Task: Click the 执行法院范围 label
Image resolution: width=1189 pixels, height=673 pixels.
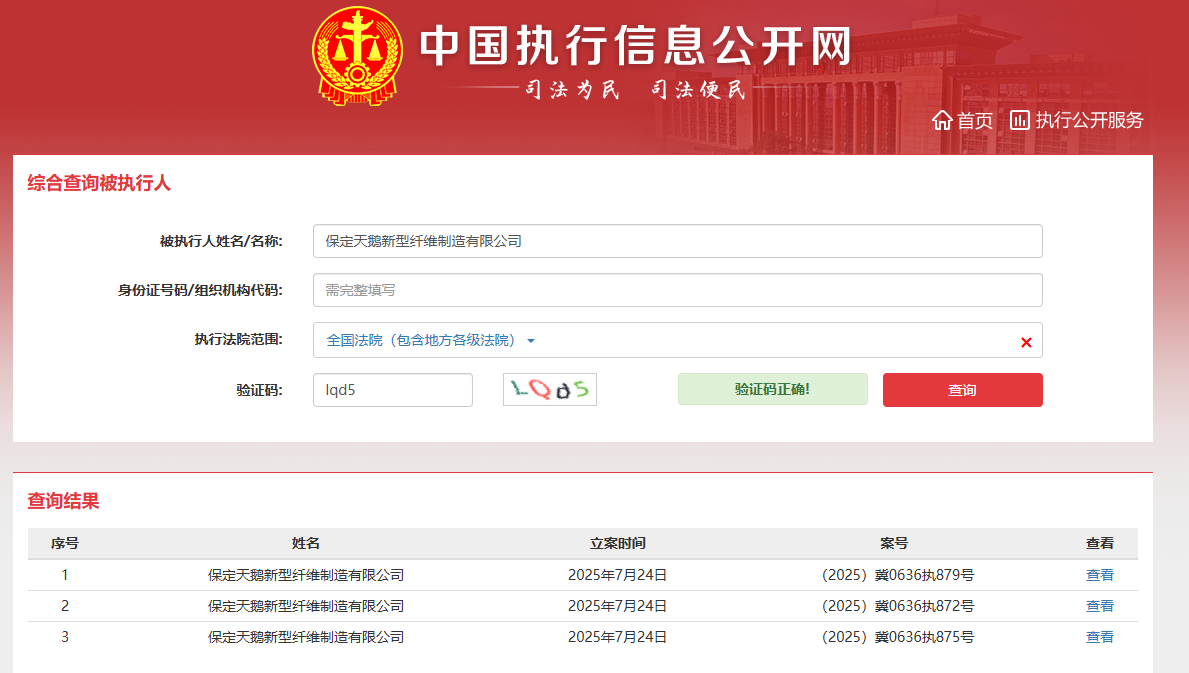Action: point(238,340)
